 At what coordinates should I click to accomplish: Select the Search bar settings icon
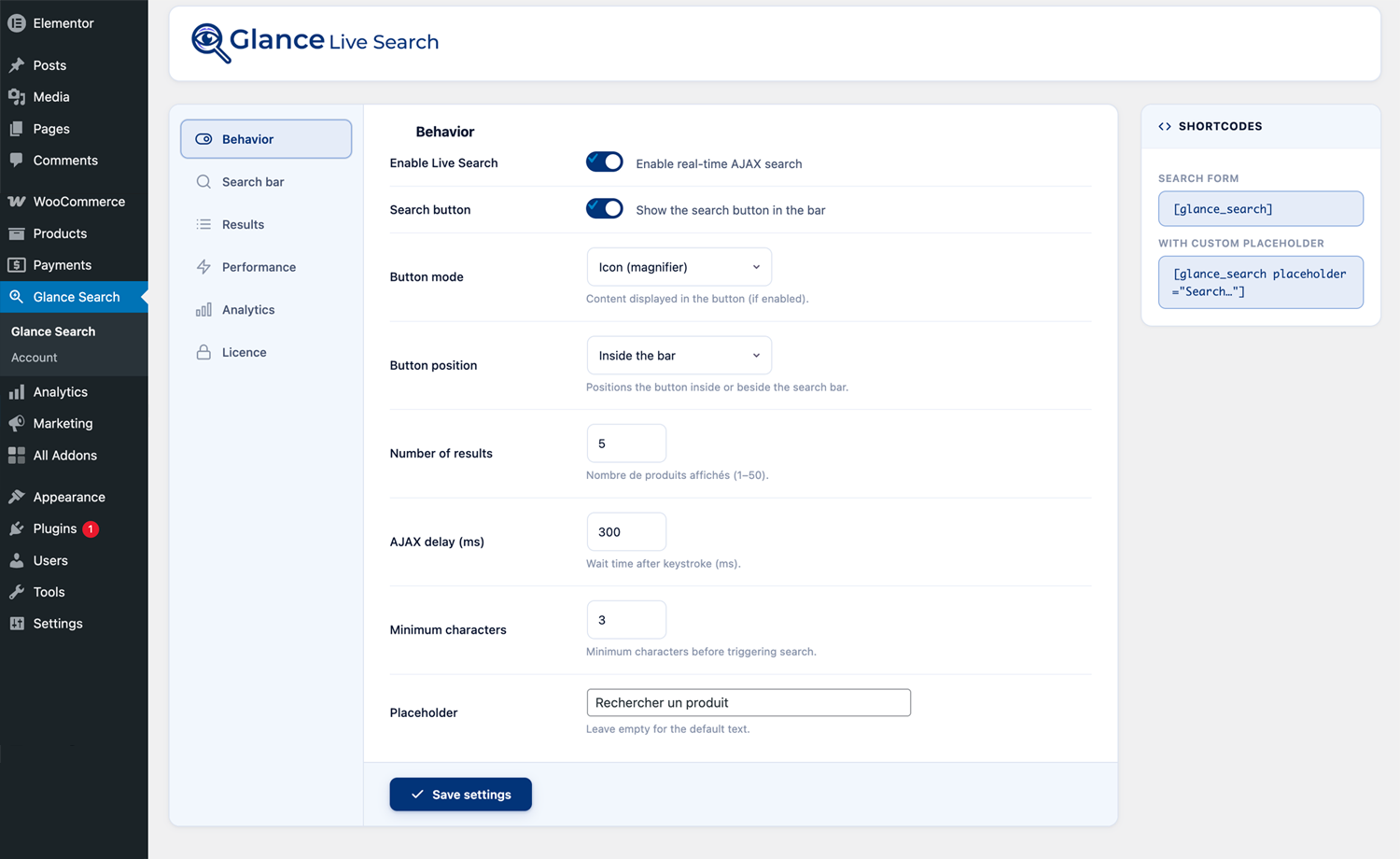[203, 181]
